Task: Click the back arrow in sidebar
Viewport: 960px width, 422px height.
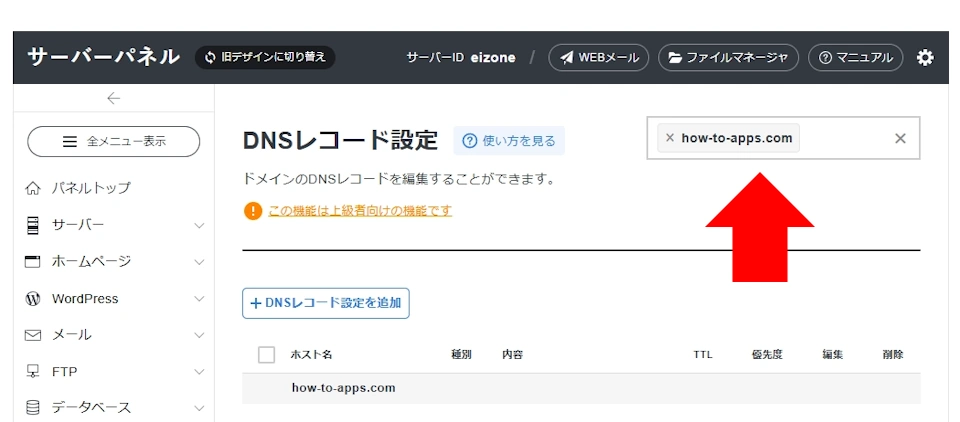Action: point(113,98)
